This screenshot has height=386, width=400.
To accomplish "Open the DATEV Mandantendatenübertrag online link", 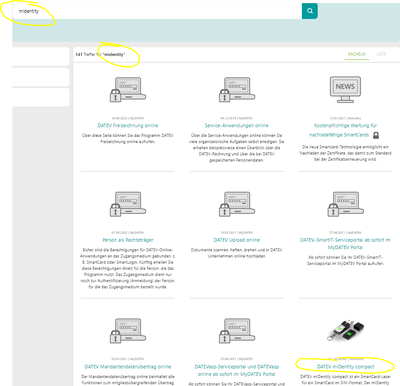I will [x=128, y=367].
